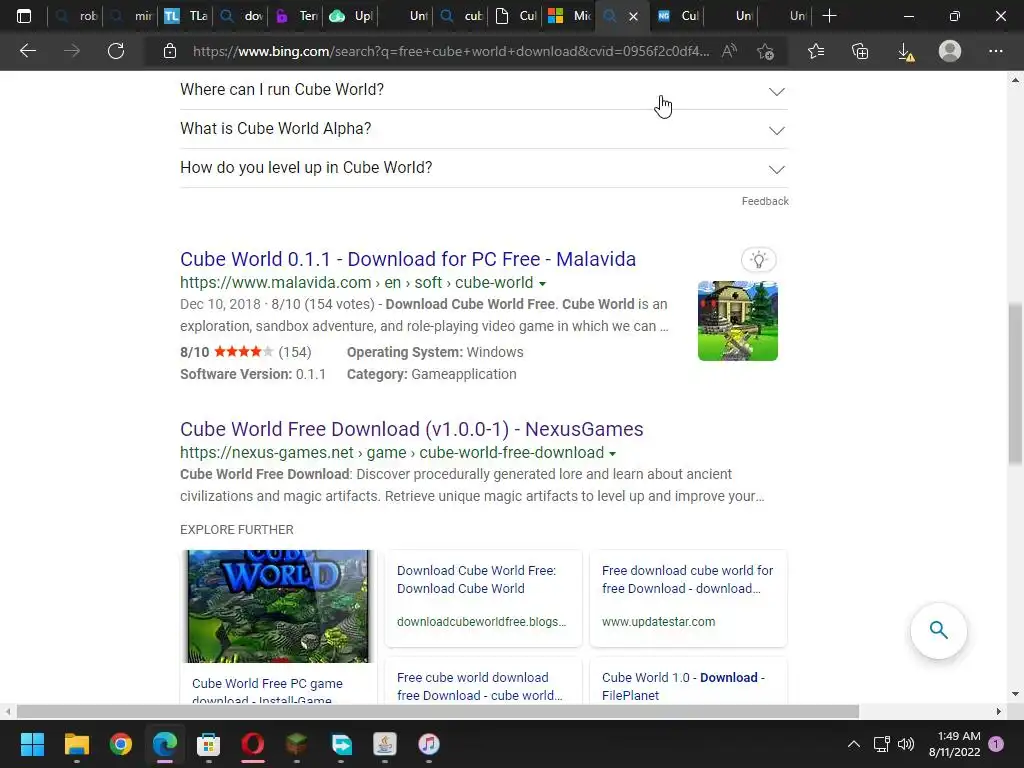
Task: Open Edge settings and more menu
Action: coord(995,51)
